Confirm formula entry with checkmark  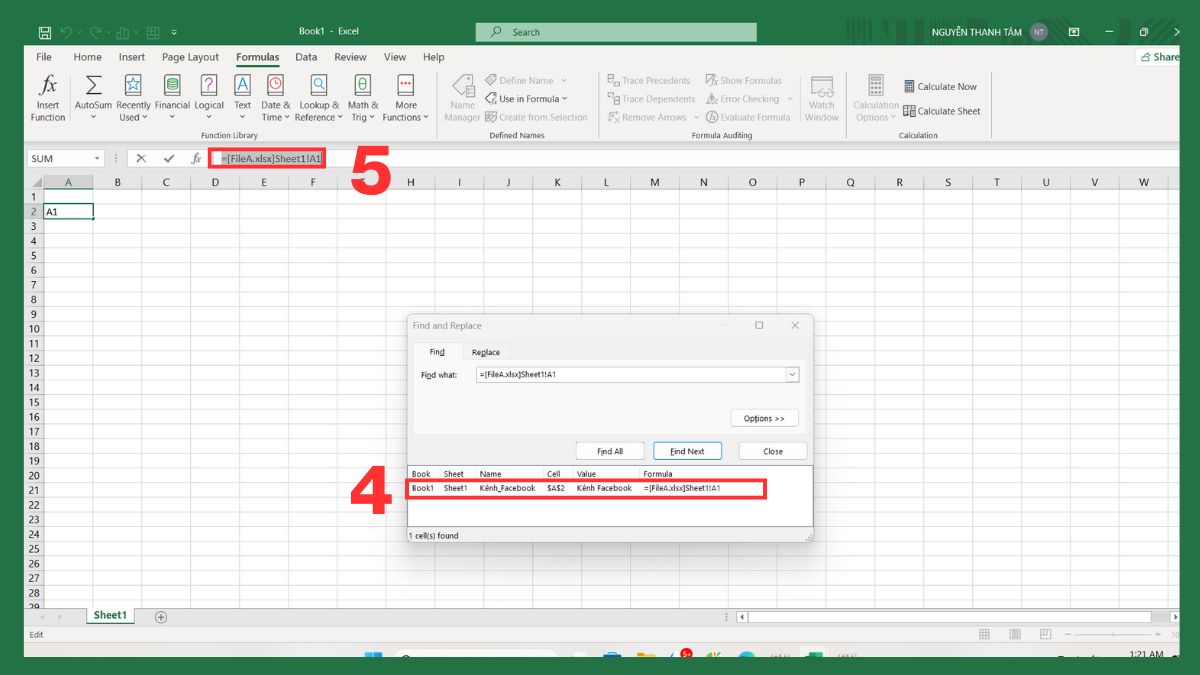(x=168, y=158)
